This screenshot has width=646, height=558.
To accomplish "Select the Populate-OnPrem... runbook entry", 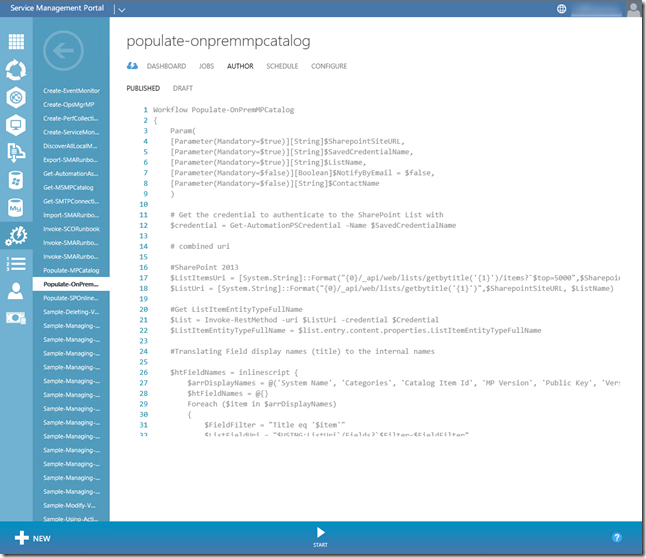I will point(71,284).
